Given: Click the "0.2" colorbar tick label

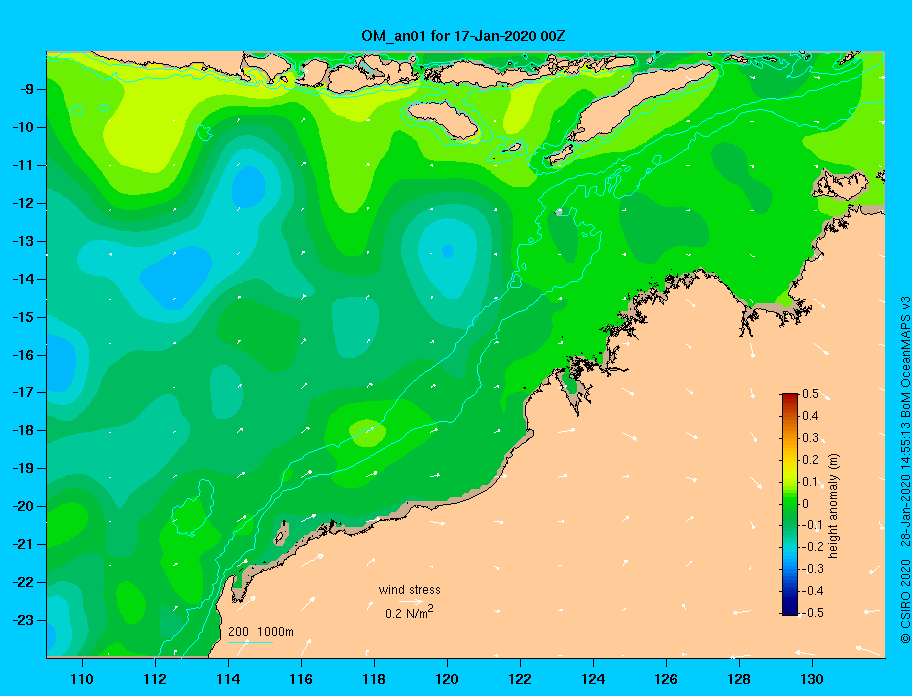Looking at the screenshot, I should tap(810, 460).
